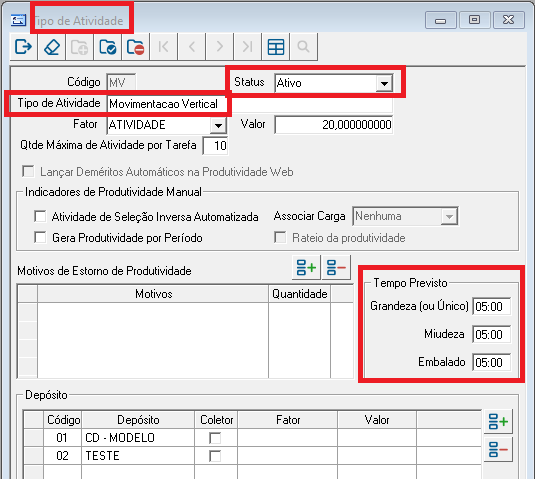
Task: Check Coletor for TESTE row
Action: [215, 456]
